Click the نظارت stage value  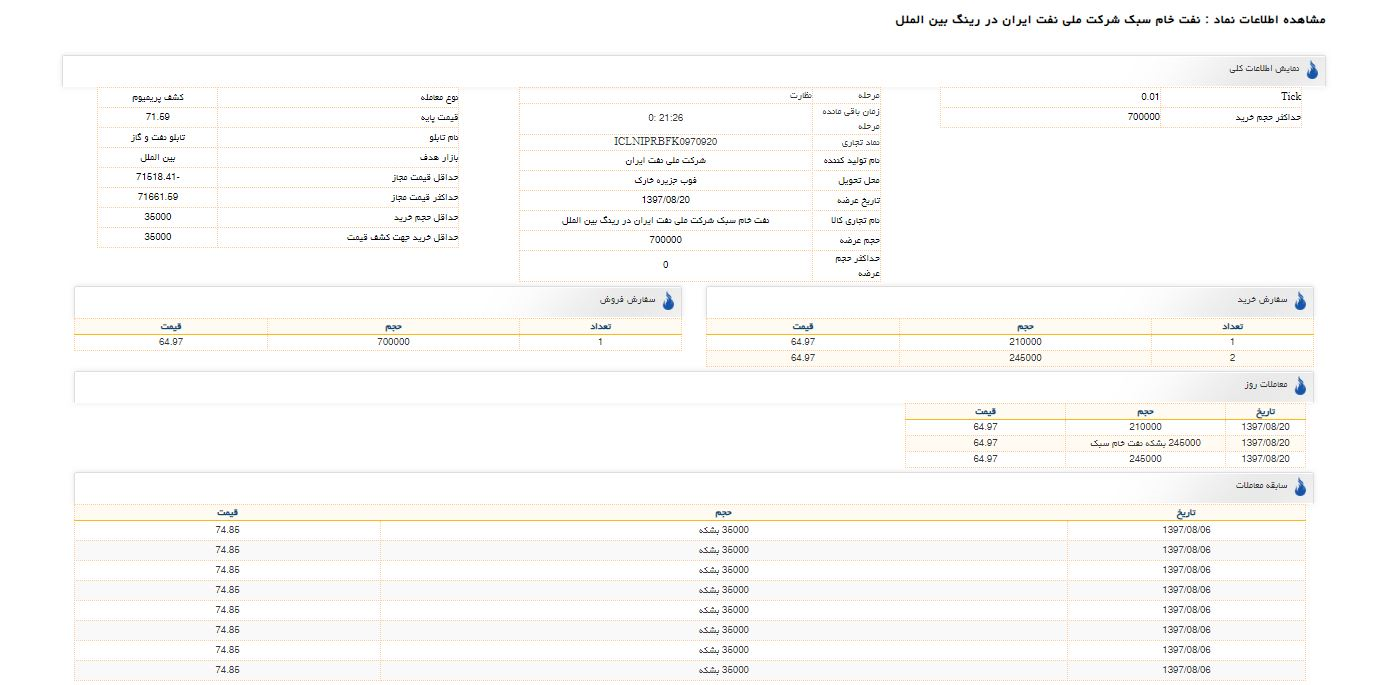coord(801,96)
